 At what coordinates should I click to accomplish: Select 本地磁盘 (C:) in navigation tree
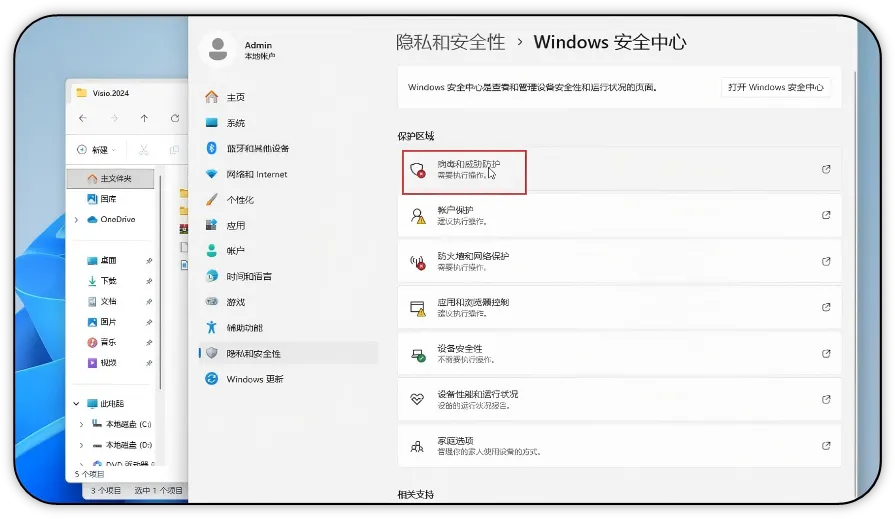(x=122, y=424)
